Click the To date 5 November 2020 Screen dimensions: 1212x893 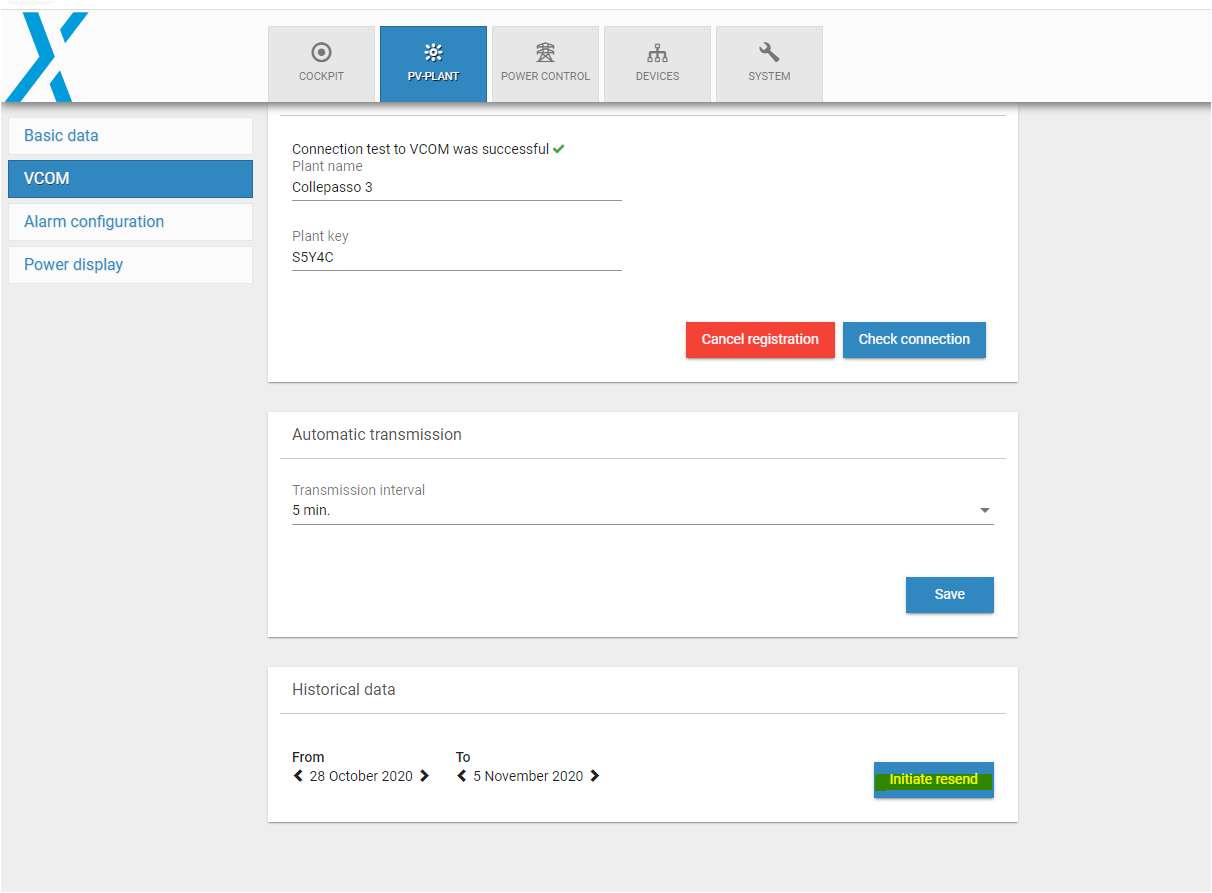pyautogui.click(x=528, y=776)
